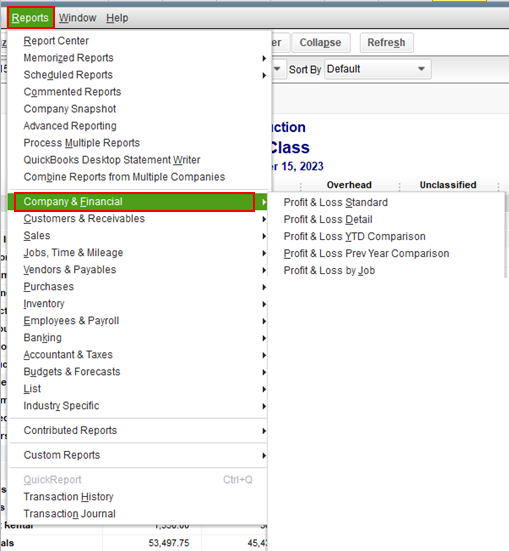Run Profit & Loss by Job
This screenshot has height=551, width=509.
(x=386, y=271)
